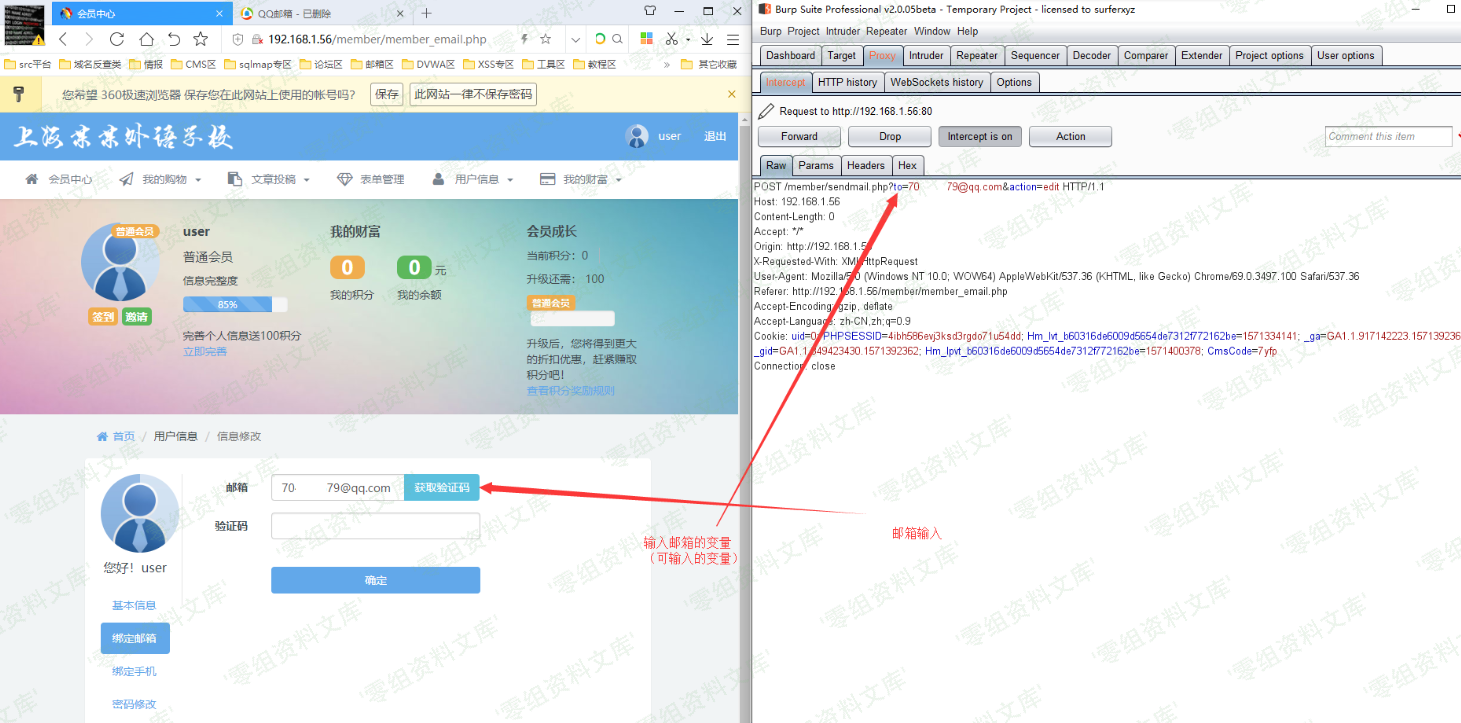1461x723 pixels.
Task: Select the Headers view tab
Action: pos(865,166)
